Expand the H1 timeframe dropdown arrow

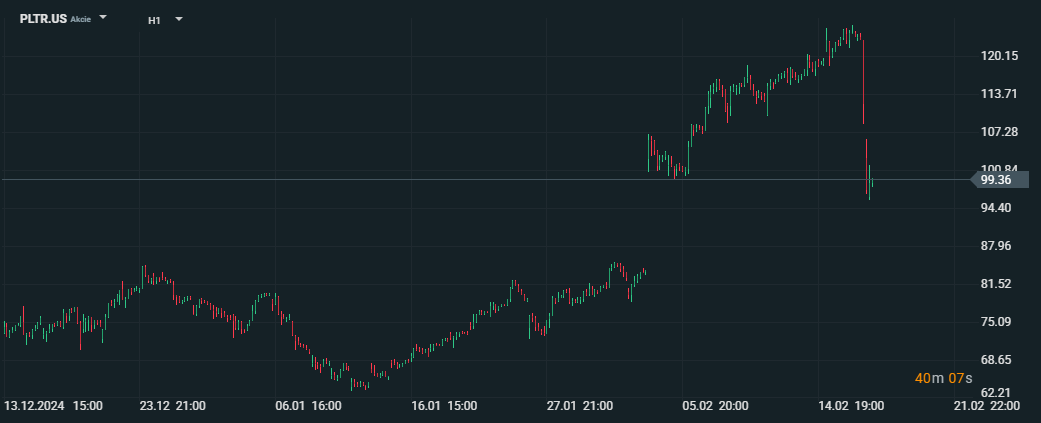point(178,19)
